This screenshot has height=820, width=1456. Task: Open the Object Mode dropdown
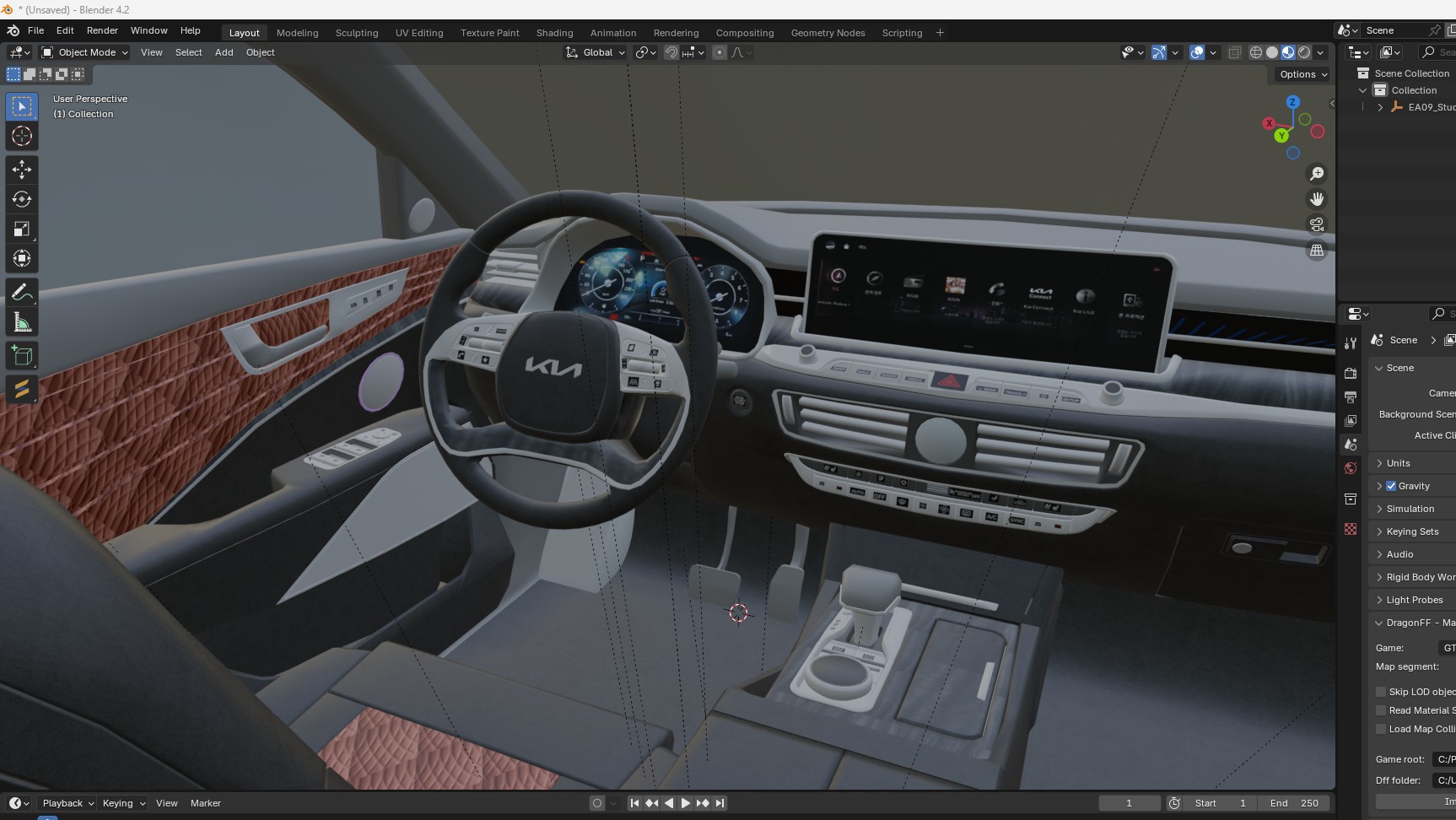point(85,52)
